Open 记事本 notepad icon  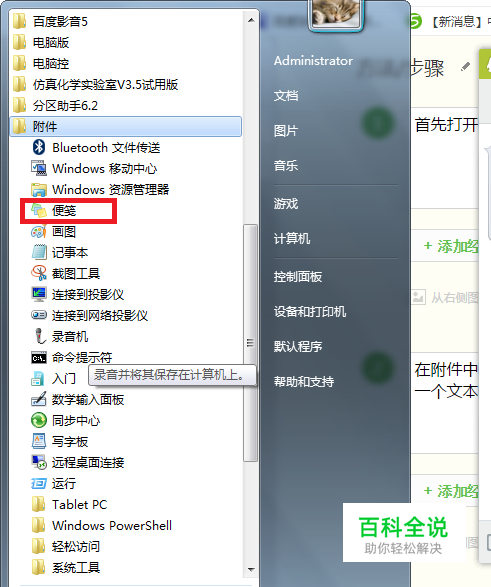coord(39,252)
